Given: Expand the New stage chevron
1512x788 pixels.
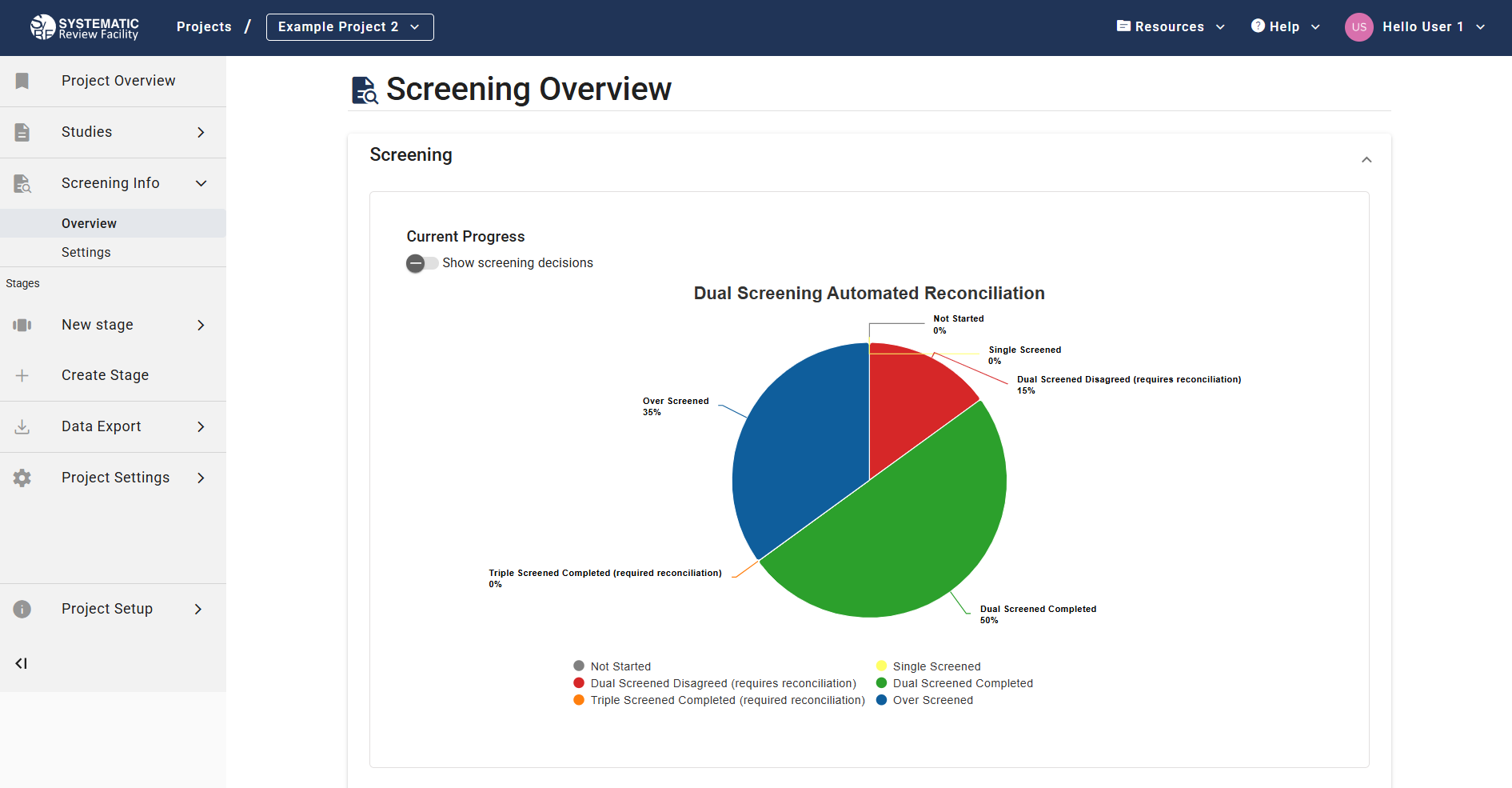Looking at the screenshot, I should click(201, 325).
